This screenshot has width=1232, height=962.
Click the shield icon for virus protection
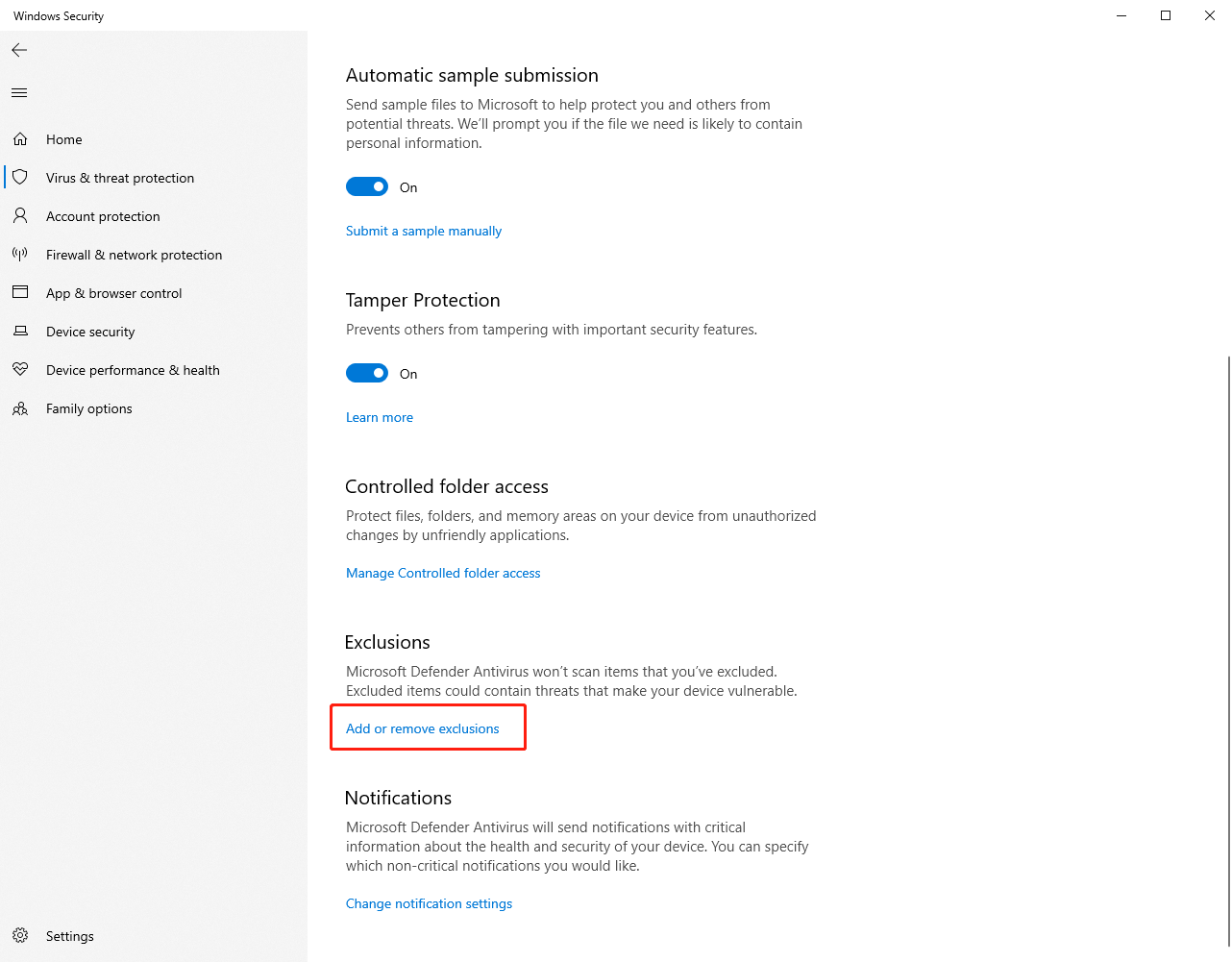tap(20, 178)
